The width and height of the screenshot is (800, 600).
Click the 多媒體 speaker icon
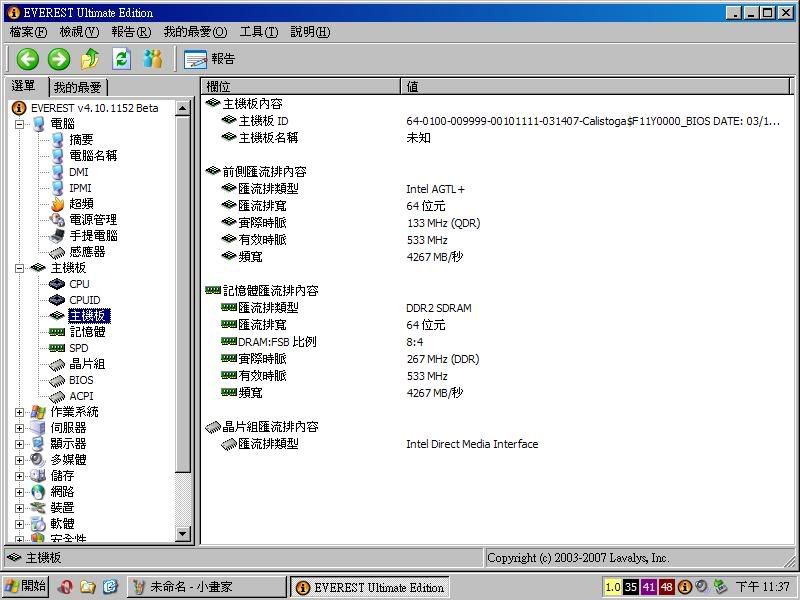point(38,460)
